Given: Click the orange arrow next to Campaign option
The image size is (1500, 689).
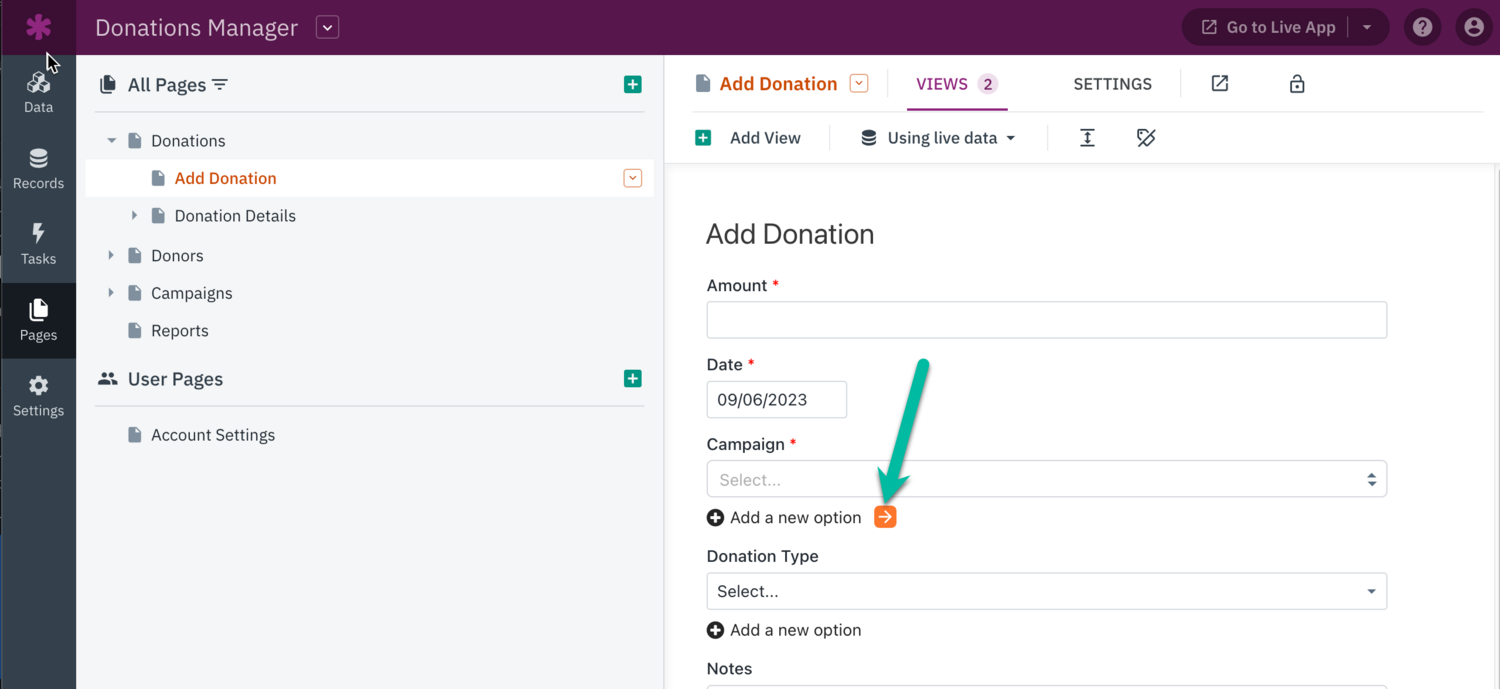Looking at the screenshot, I should 885,517.
